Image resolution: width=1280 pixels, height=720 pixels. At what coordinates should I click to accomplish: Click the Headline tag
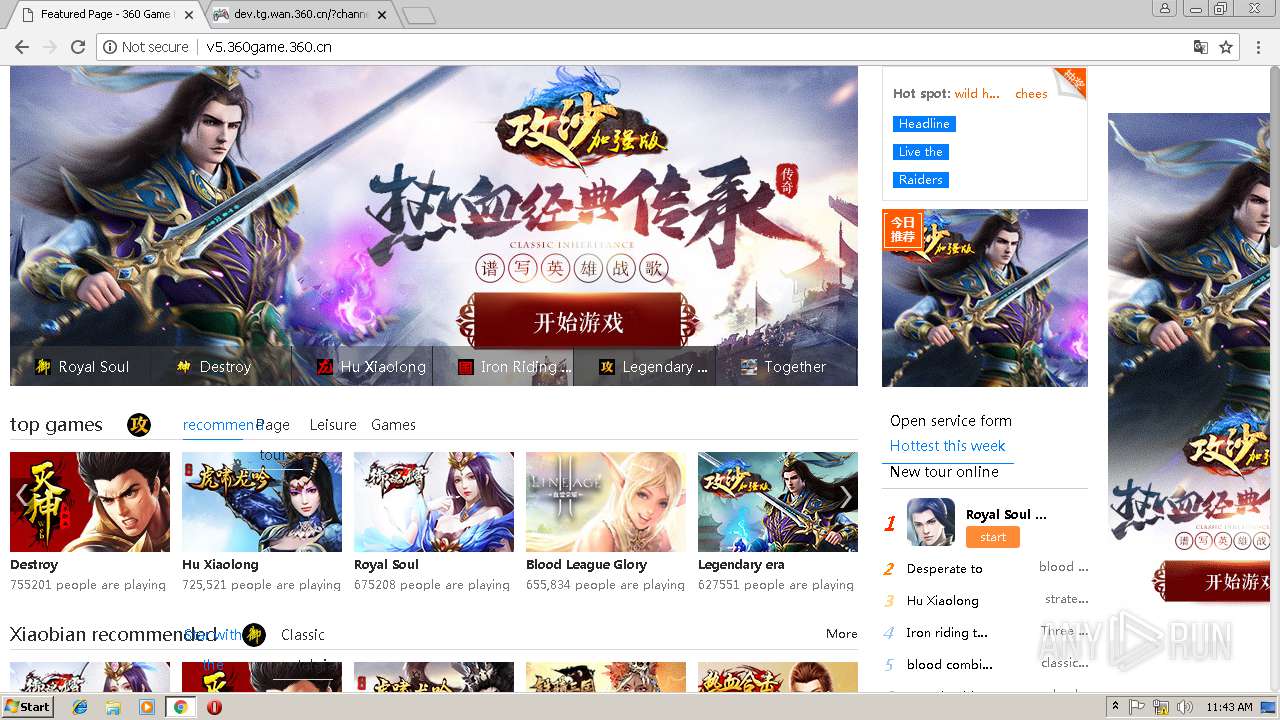coord(924,124)
